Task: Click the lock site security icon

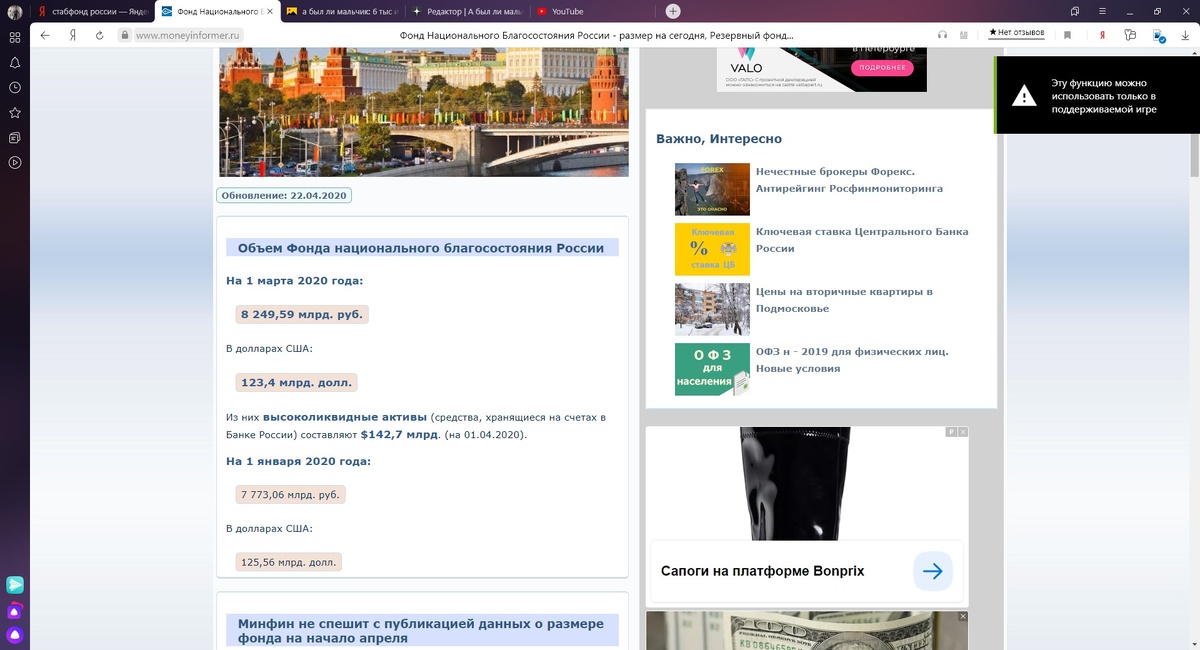Action: (x=125, y=34)
